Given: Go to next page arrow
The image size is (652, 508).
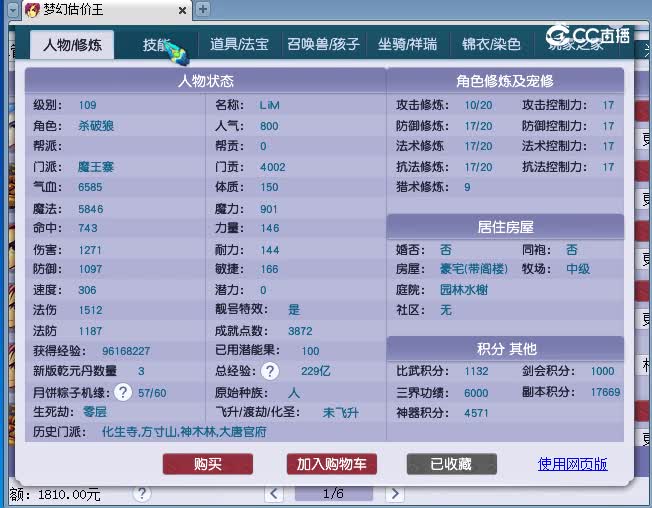Looking at the screenshot, I should [395, 493].
